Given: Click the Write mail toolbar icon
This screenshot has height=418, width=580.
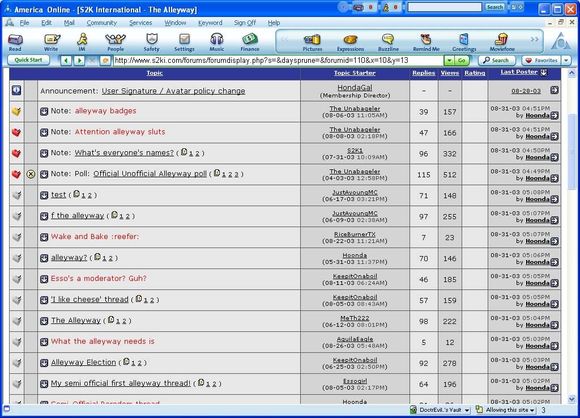Looking at the screenshot, I should click(x=51, y=42).
